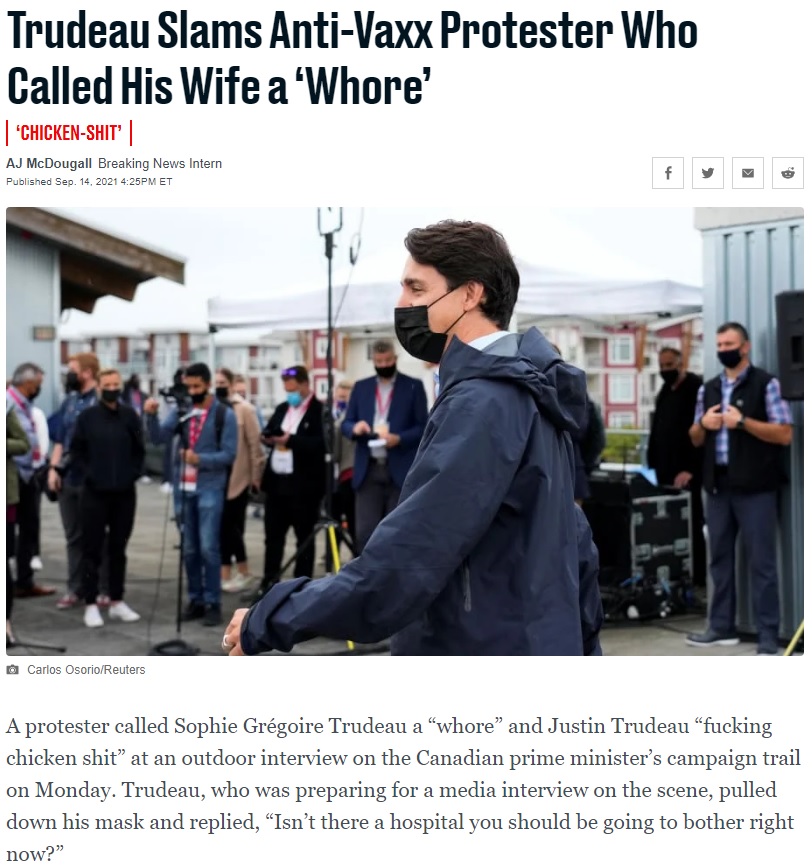This screenshot has height=868, width=812.
Task: Click the Carlos Osorio/Reuters photo credit
Action: (86, 670)
